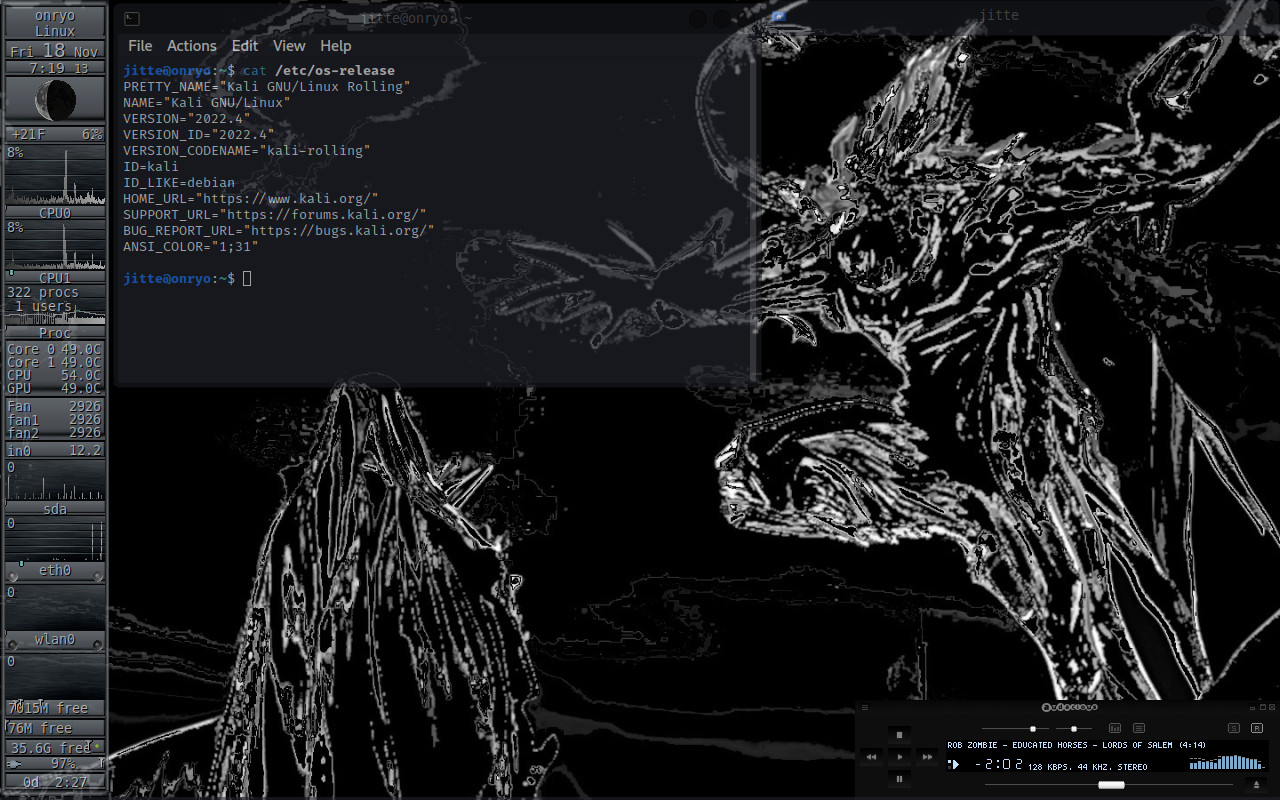Image resolution: width=1280 pixels, height=800 pixels.
Task: Click the 76M free swap meter
Action: 55,728
